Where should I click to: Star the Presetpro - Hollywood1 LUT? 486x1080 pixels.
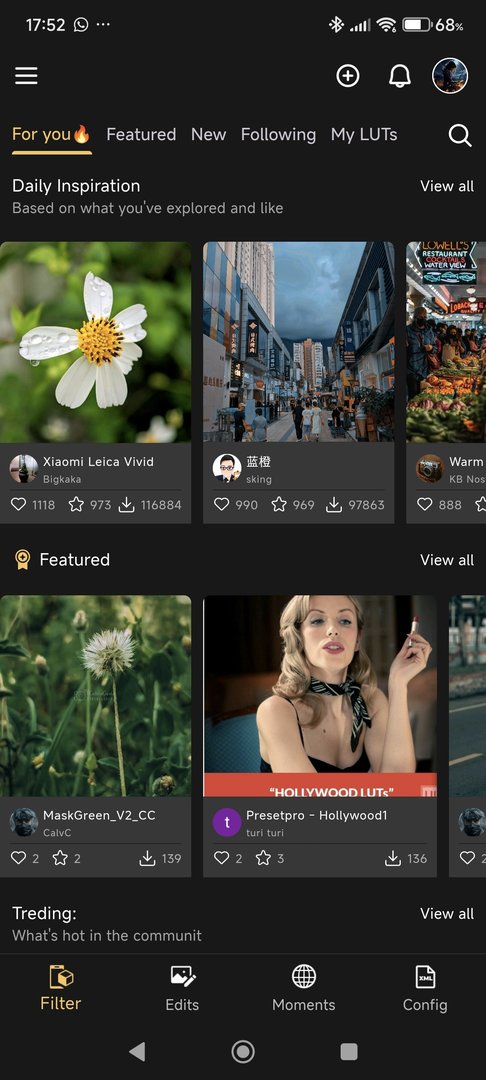263,858
